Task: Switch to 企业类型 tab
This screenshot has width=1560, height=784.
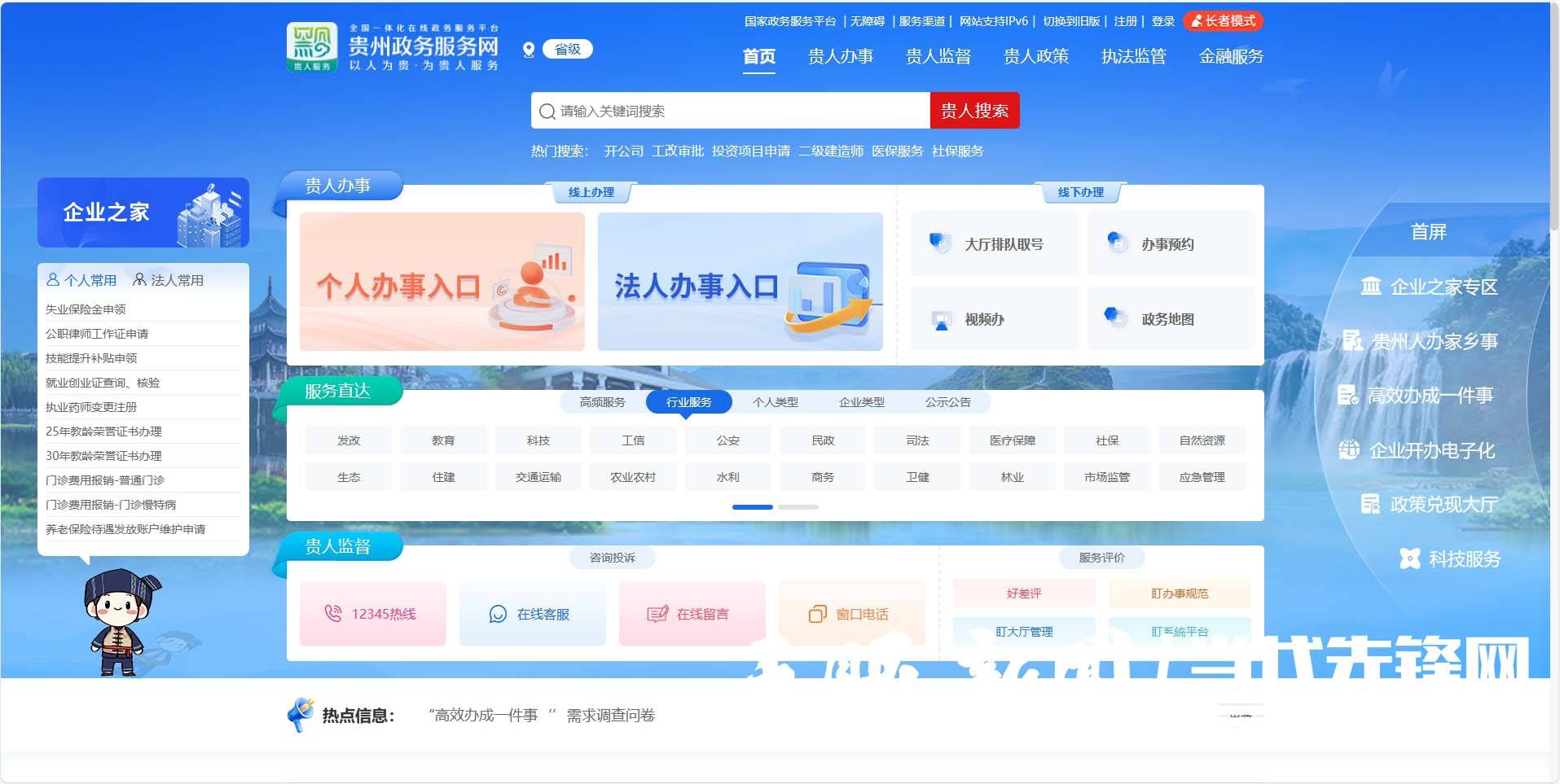Action: point(862,402)
